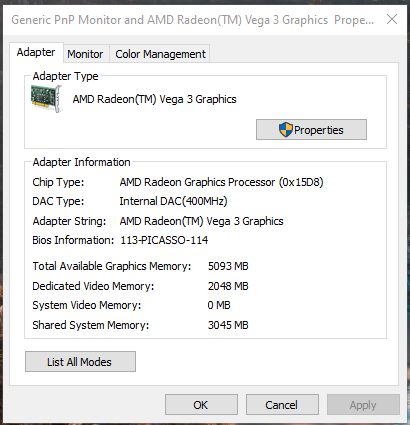Image resolution: width=410 pixels, height=425 pixels.
Task: Click the Internal DAC(400MHz) value
Action: (x=173, y=201)
